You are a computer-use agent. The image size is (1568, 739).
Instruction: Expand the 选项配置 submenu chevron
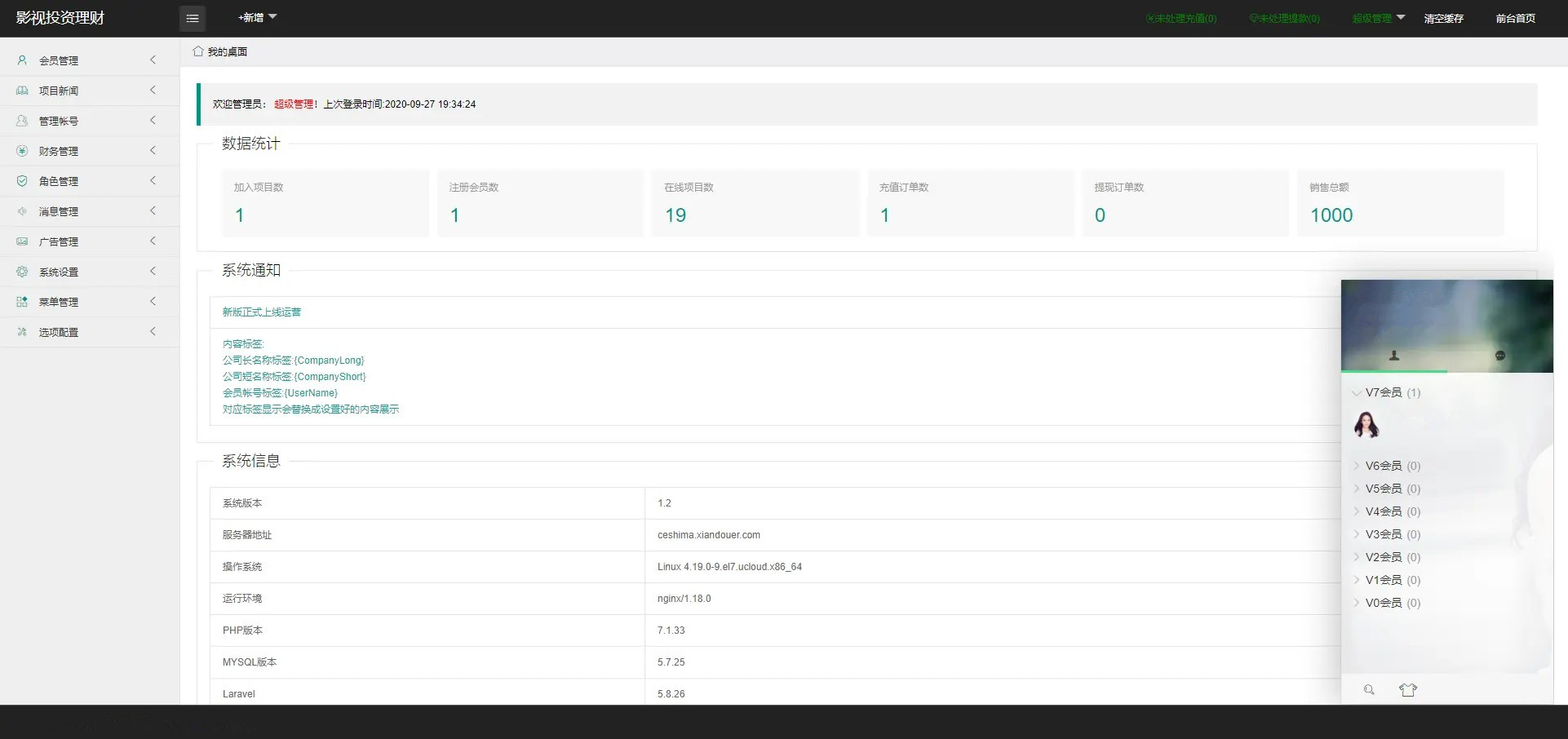[x=153, y=331]
